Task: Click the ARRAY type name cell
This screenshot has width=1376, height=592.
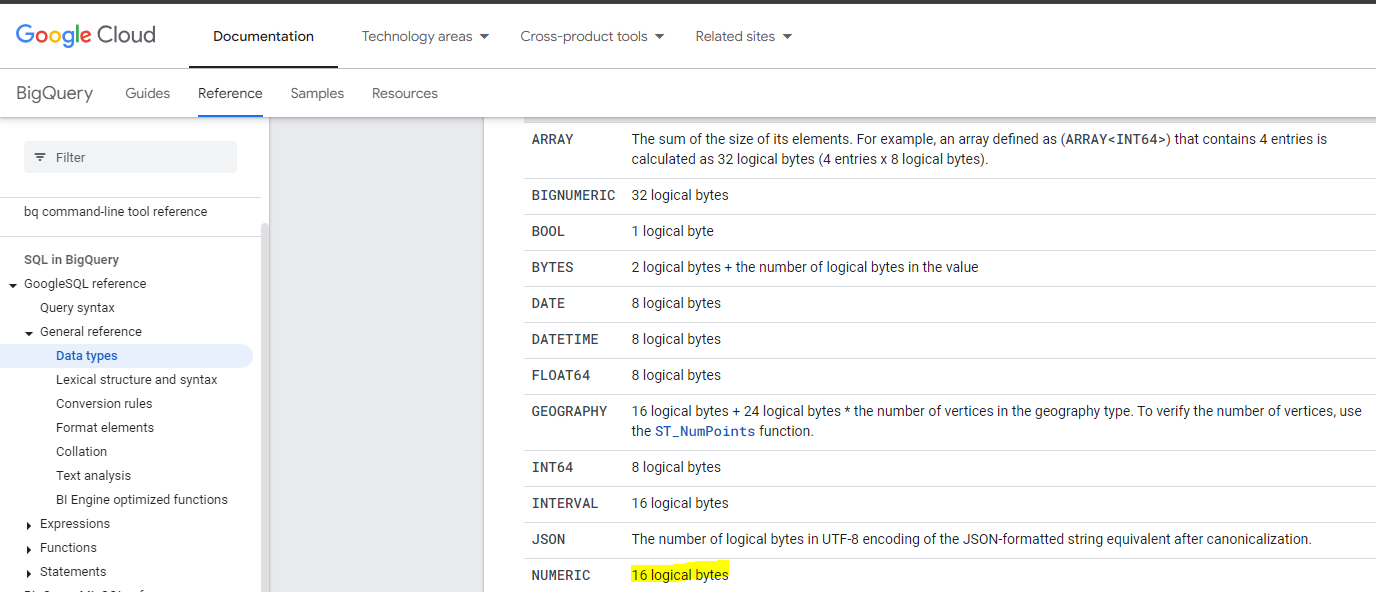Action: [x=553, y=139]
